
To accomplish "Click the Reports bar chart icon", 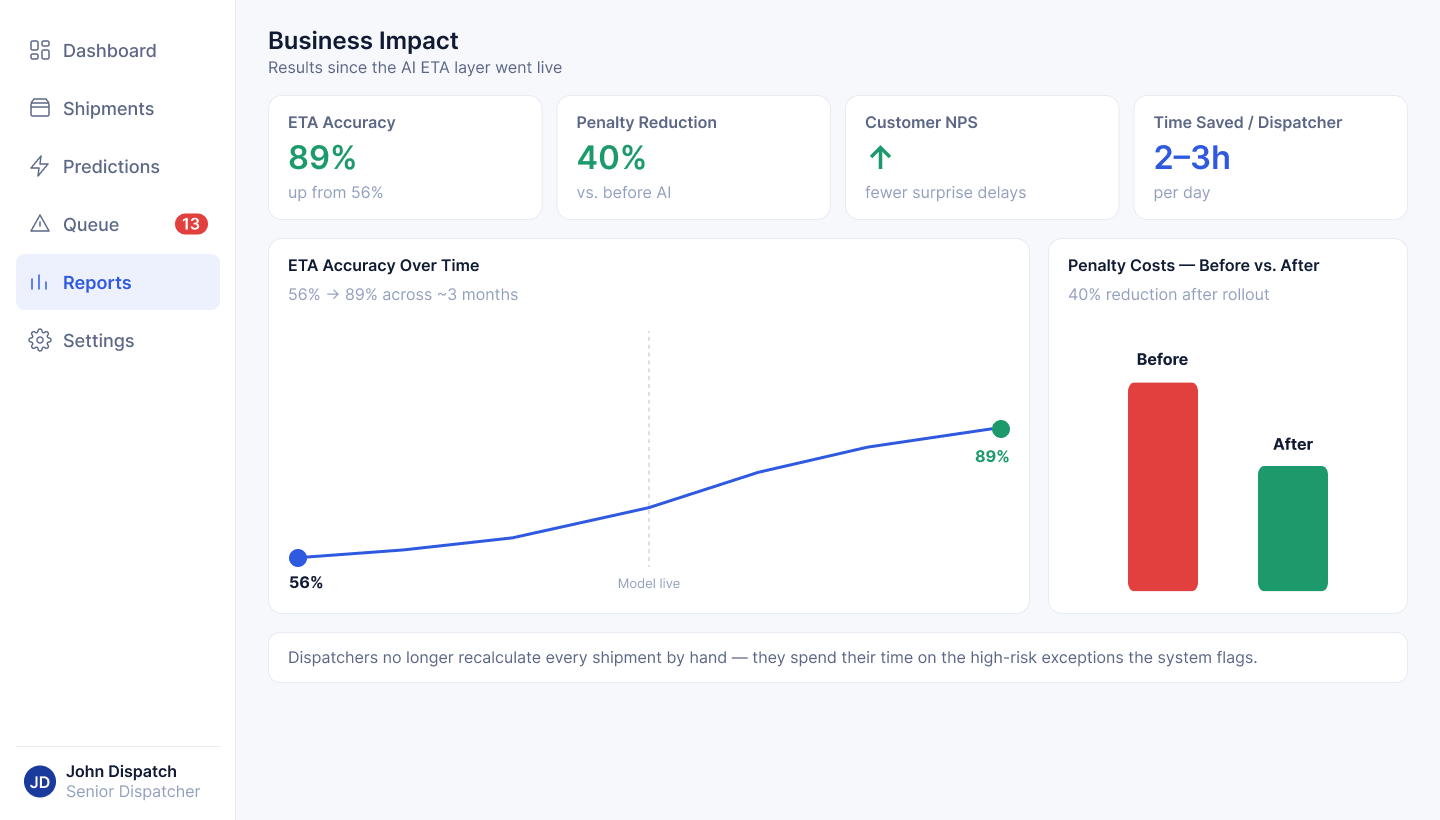I will [x=40, y=282].
